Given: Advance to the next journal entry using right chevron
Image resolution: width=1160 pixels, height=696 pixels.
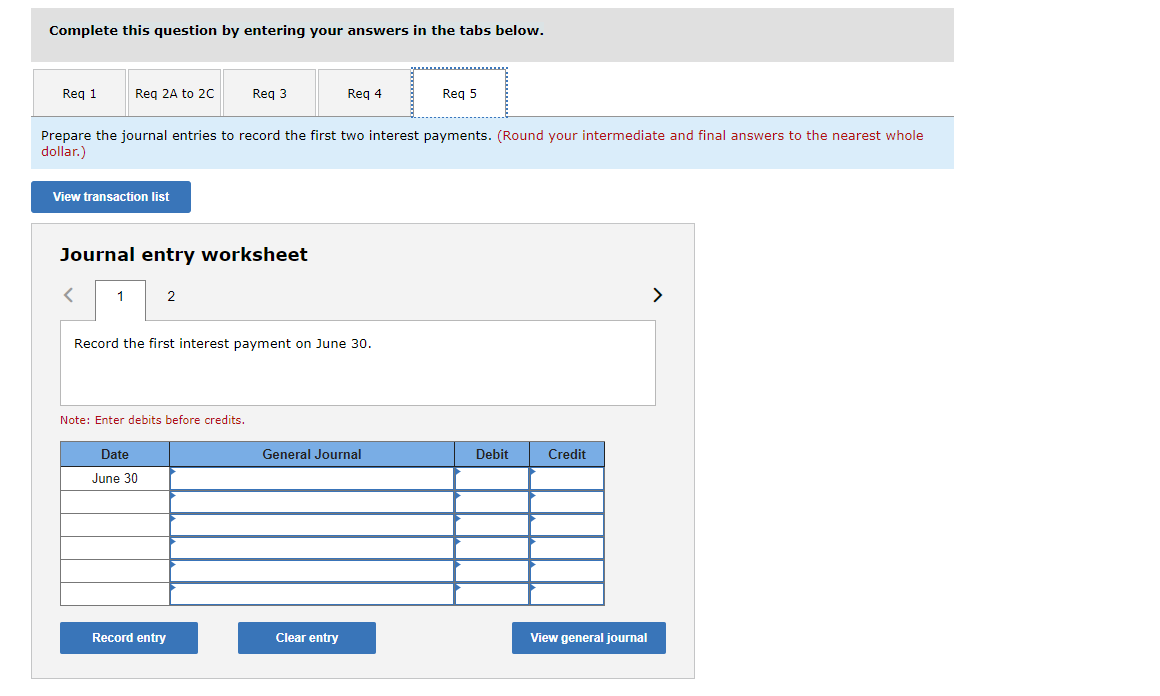Looking at the screenshot, I should 657,295.
